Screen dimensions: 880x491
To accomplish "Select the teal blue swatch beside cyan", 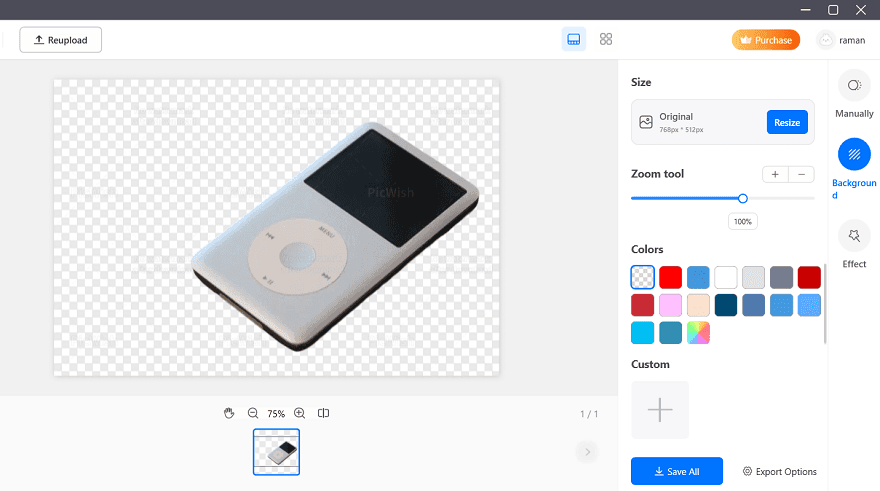I will click(x=670, y=333).
